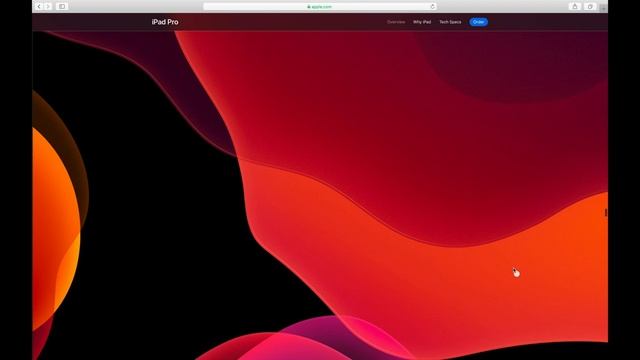Toggle the Safari sidebar button
Screen dimensions: 640x360
click(x=62, y=7)
